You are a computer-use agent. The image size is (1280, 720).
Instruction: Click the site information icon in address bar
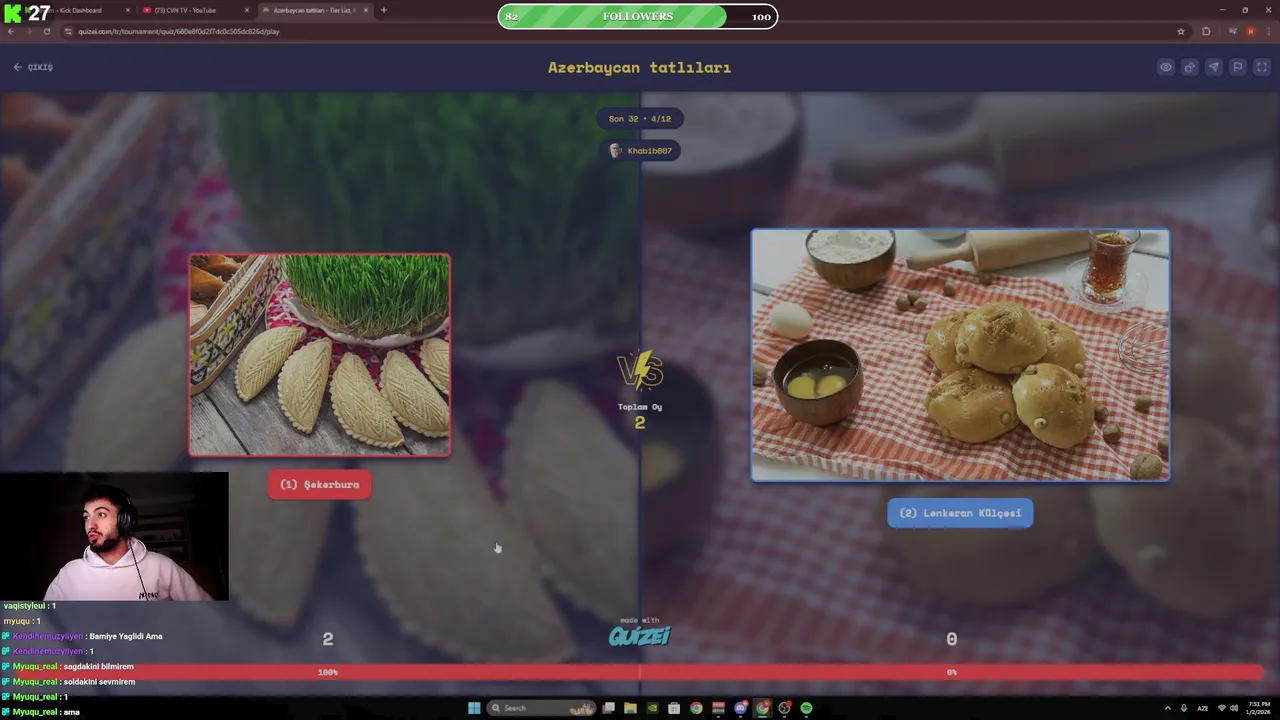(x=69, y=31)
